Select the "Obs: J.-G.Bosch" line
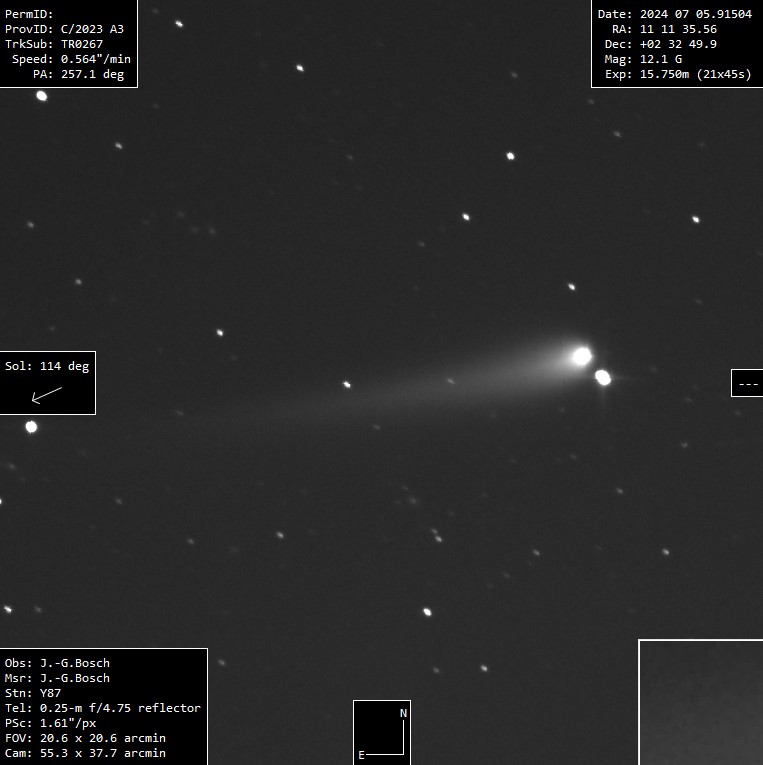This screenshot has height=765, width=763. pyautogui.click(x=57, y=663)
